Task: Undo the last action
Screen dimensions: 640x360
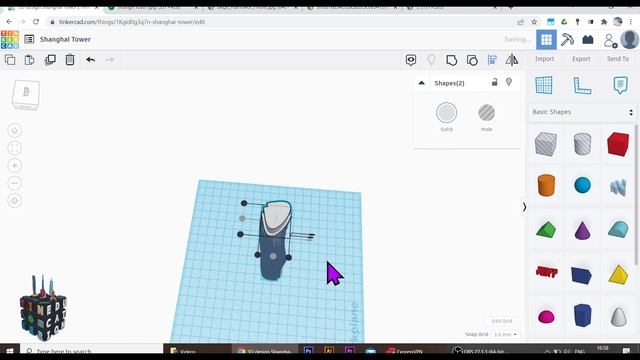Action: pos(91,60)
